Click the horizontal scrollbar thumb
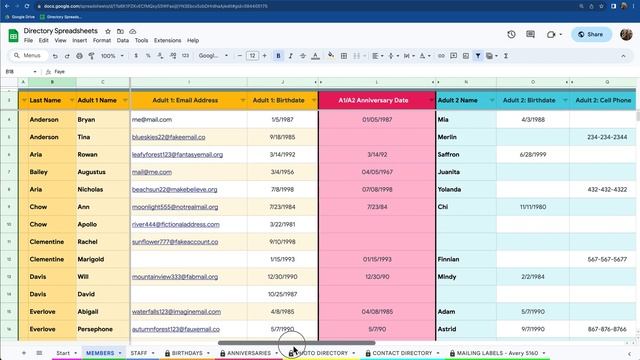This screenshot has height=360, width=640. pyautogui.click(x=296, y=343)
